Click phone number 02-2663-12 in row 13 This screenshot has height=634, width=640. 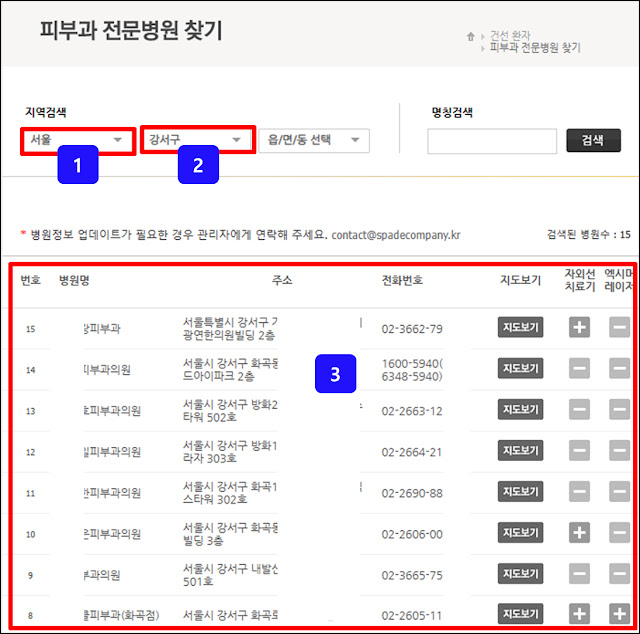click(x=412, y=411)
